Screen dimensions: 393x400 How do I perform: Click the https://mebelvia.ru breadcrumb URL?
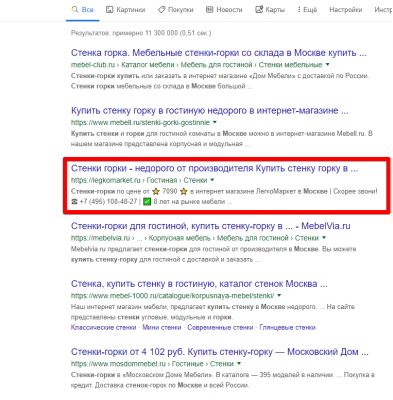pyautogui.click(x=195, y=238)
